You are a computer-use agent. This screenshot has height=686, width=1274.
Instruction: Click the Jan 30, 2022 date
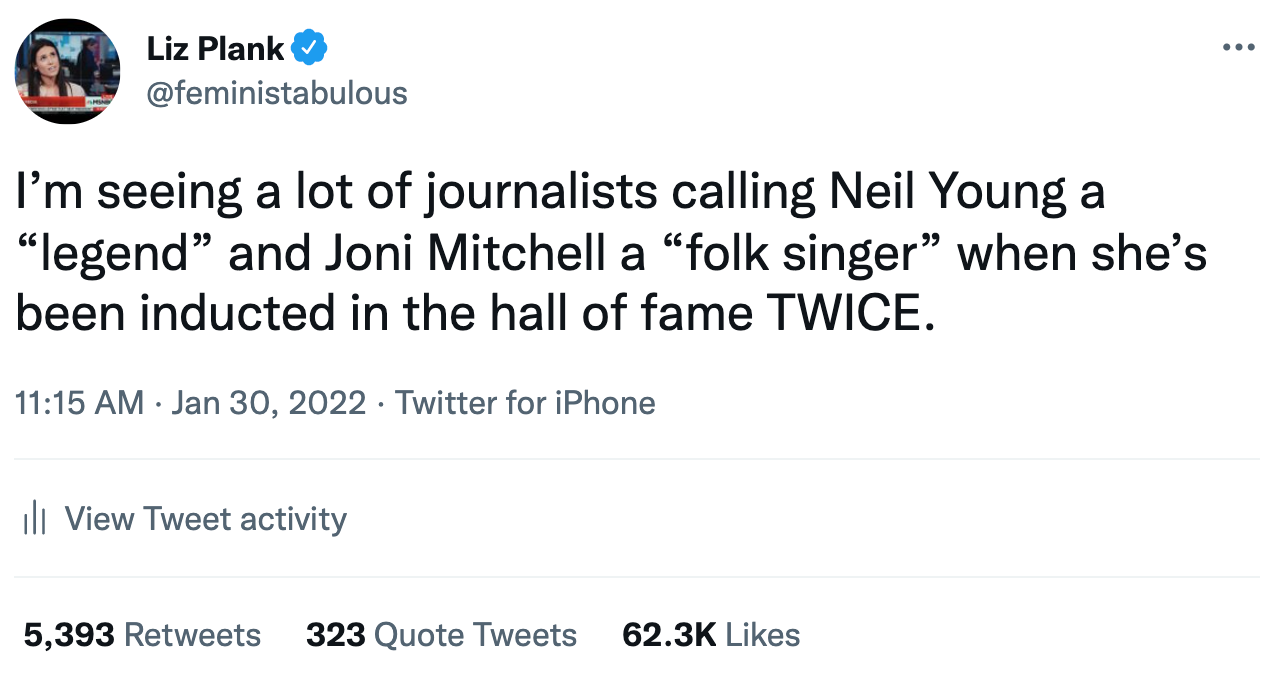[269, 403]
